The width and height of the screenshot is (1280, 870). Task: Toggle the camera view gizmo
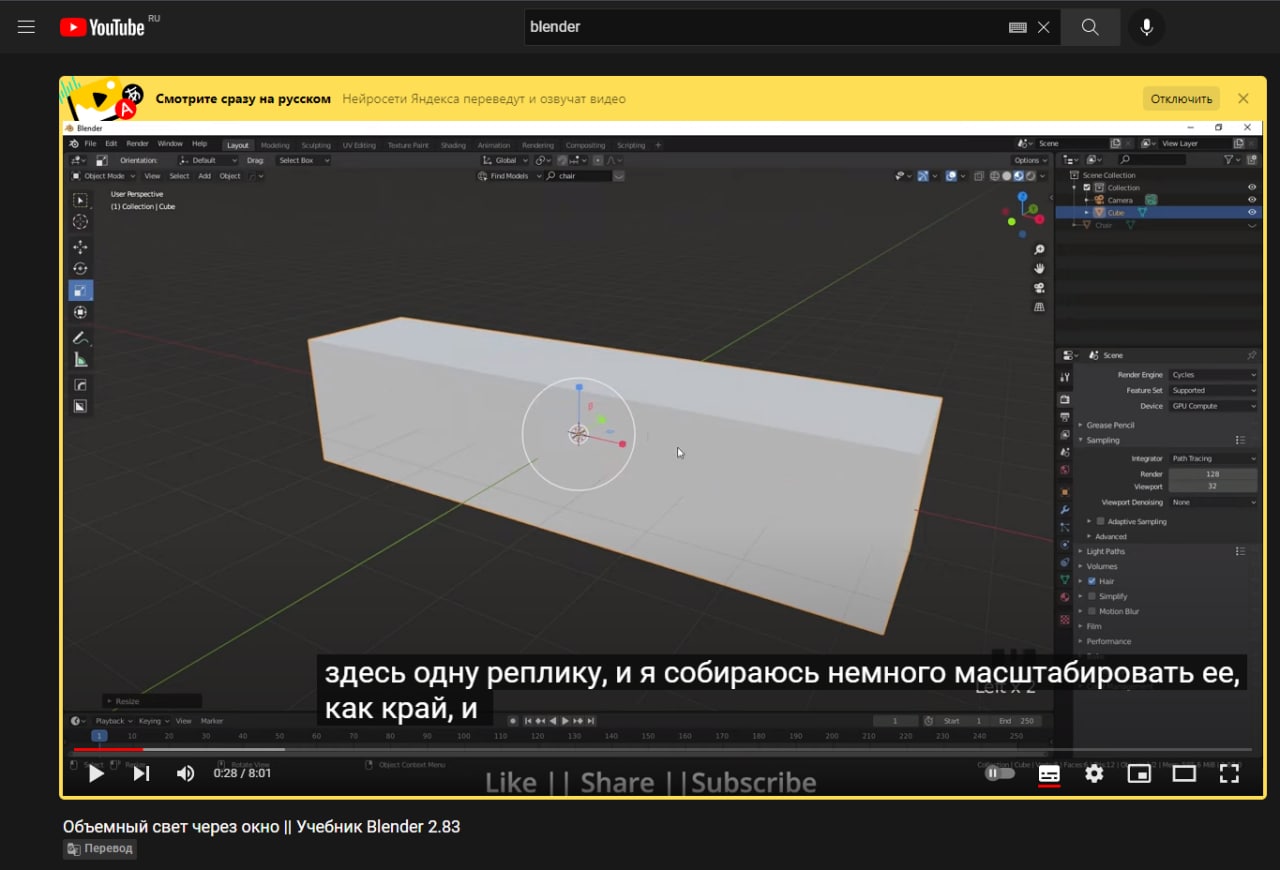pos(1039,288)
